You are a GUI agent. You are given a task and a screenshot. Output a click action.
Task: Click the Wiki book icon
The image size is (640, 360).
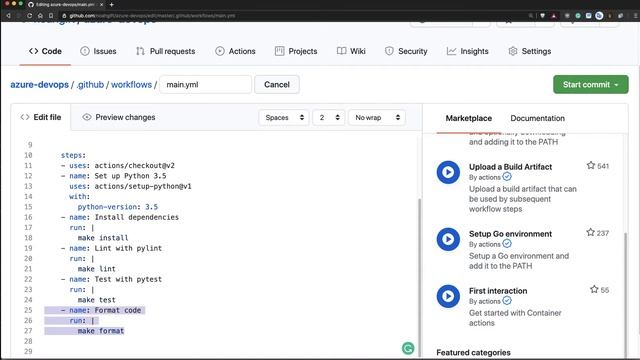[341, 51]
